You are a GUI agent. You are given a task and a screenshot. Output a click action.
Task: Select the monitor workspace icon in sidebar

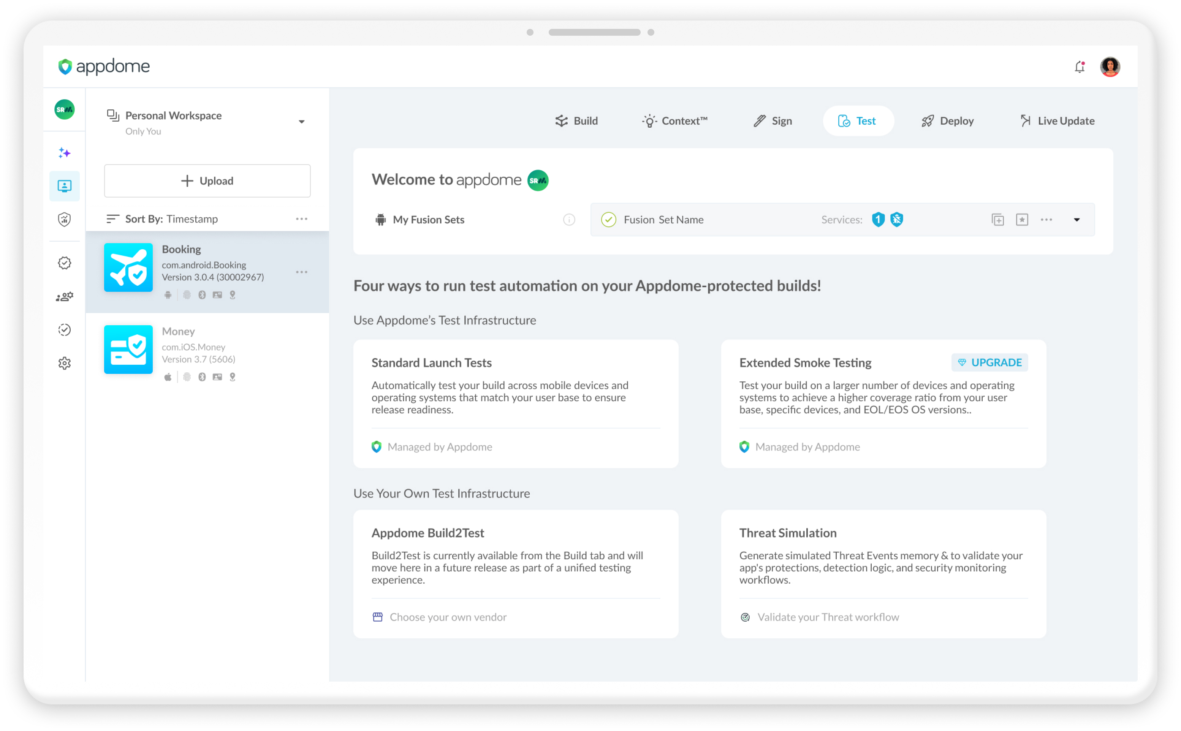[x=65, y=186]
